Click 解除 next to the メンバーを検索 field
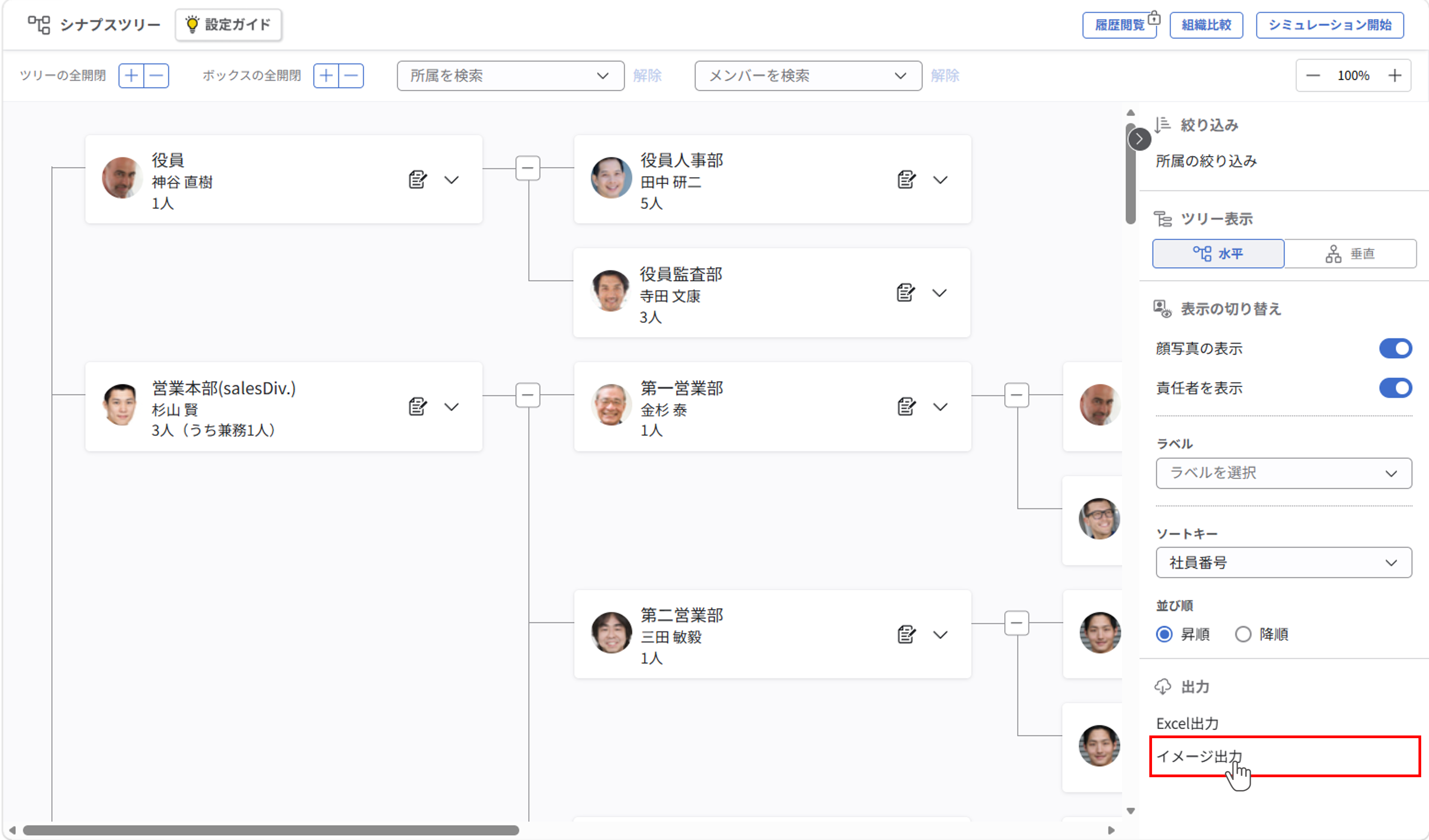The image size is (1429, 840). 945,75
